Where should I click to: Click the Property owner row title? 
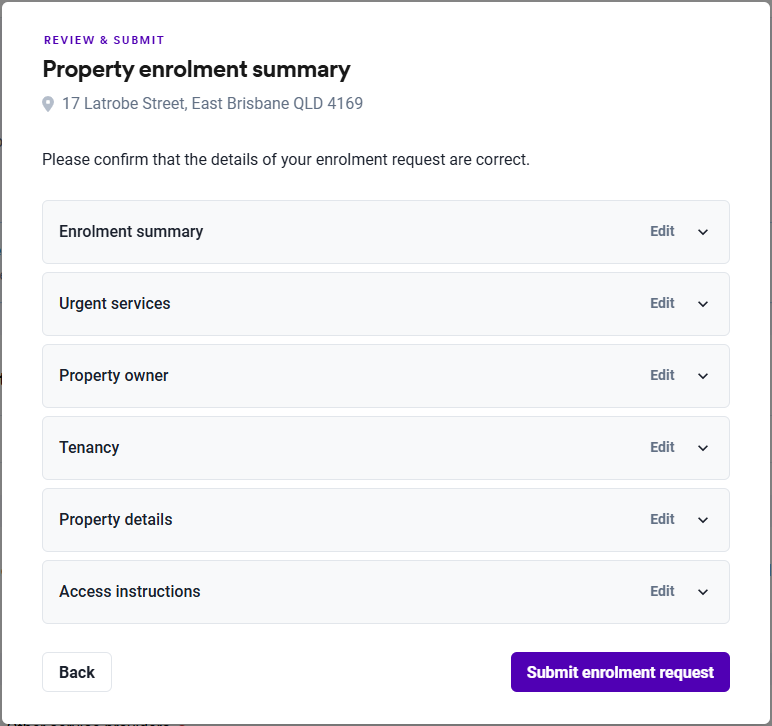(114, 375)
